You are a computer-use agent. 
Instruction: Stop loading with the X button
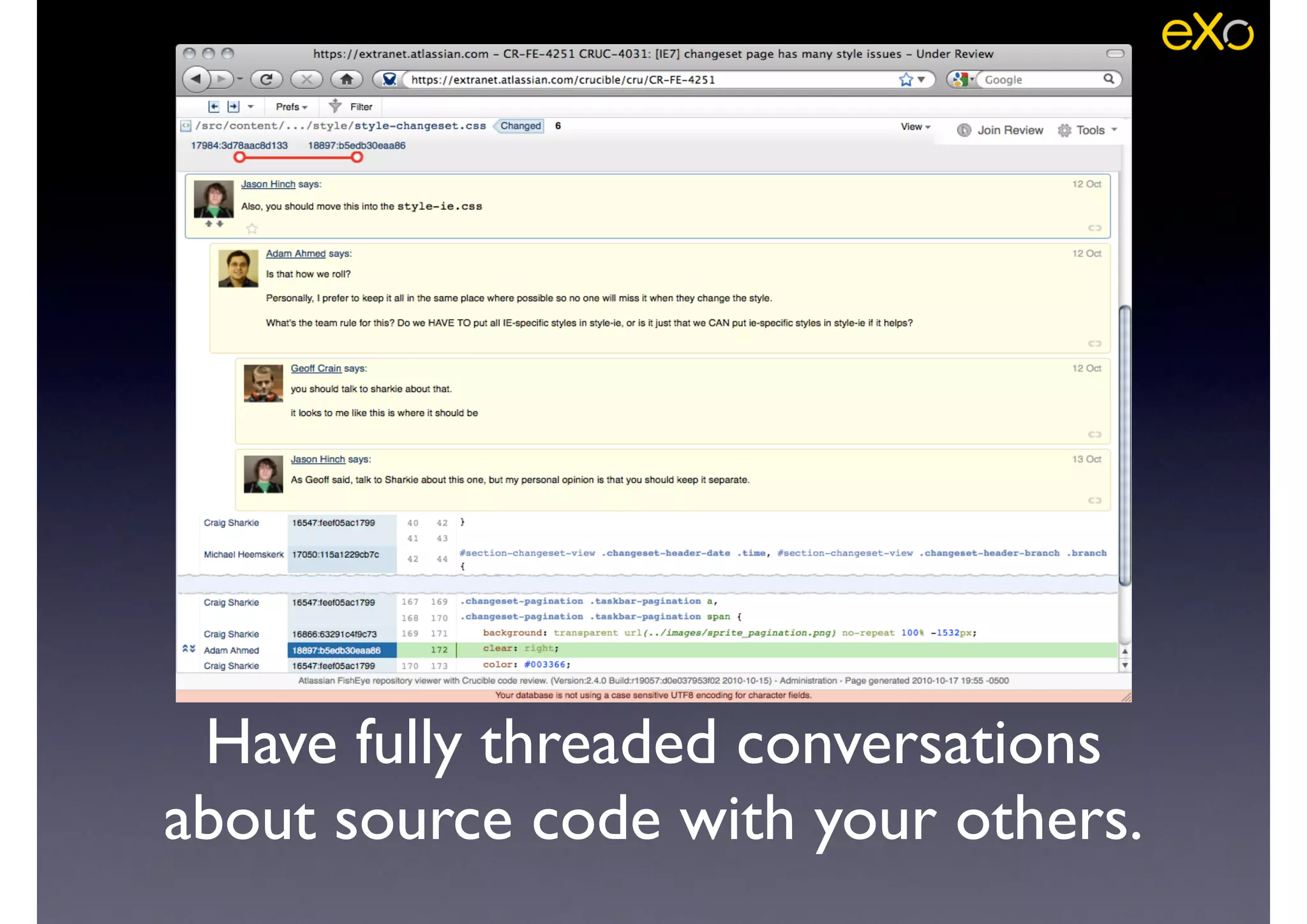pos(306,79)
